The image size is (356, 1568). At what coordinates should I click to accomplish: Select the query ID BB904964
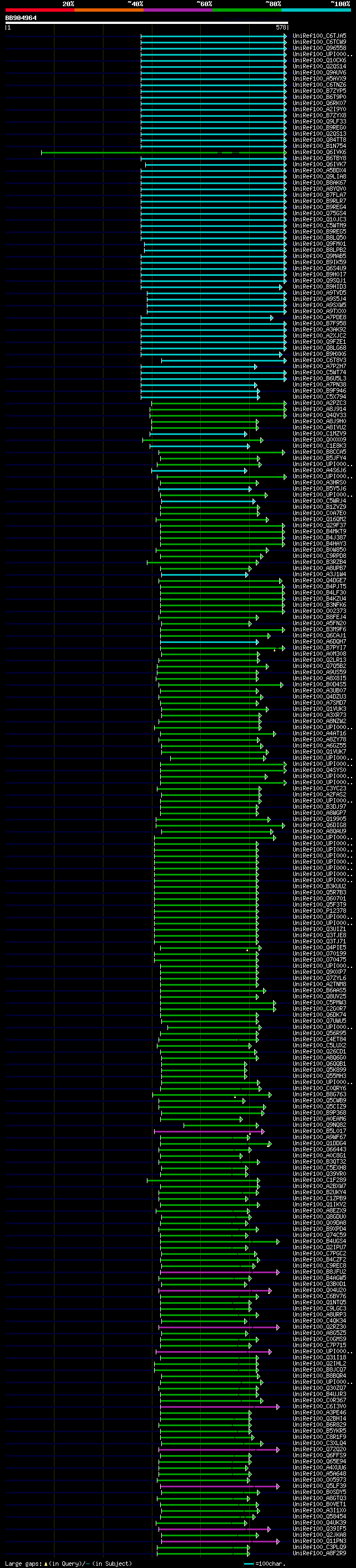click(x=21, y=18)
